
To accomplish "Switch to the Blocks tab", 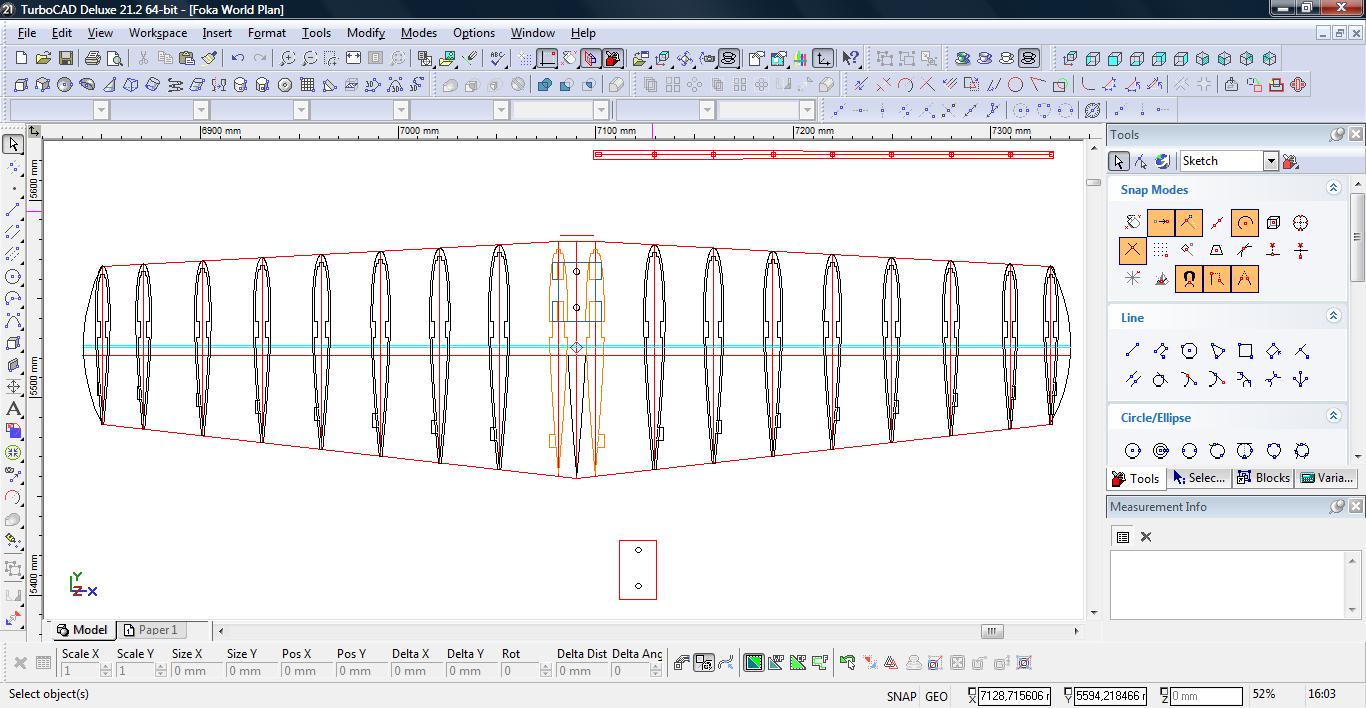I will [x=1263, y=478].
